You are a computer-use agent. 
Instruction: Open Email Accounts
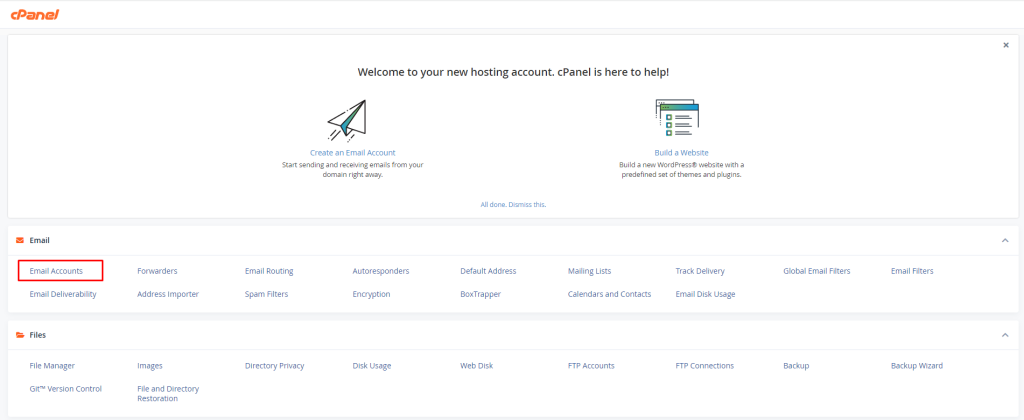click(x=56, y=271)
